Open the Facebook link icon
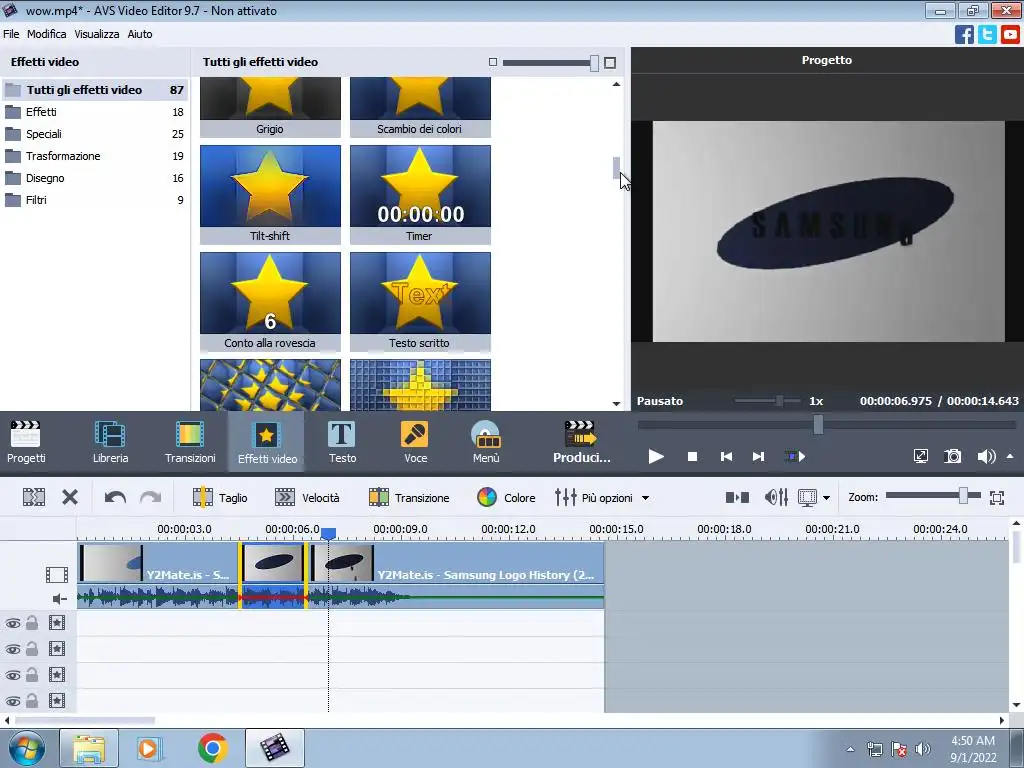Image resolution: width=1024 pixels, height=768 pixels. [964, 34]
